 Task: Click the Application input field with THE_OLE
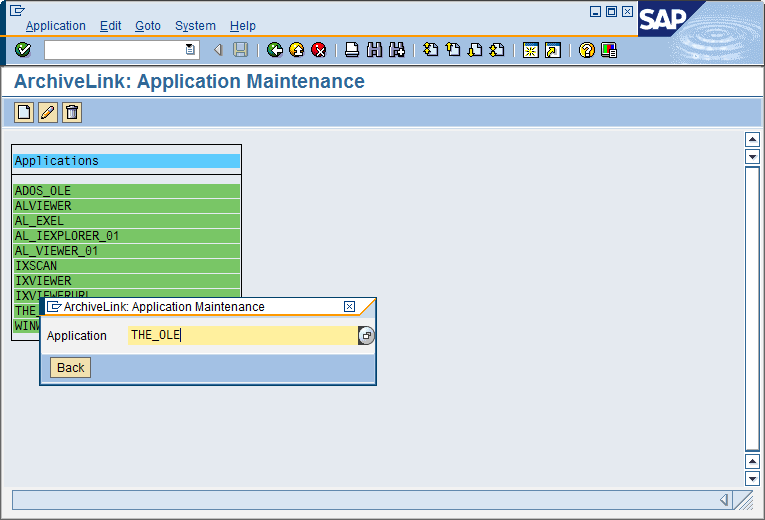242,336
